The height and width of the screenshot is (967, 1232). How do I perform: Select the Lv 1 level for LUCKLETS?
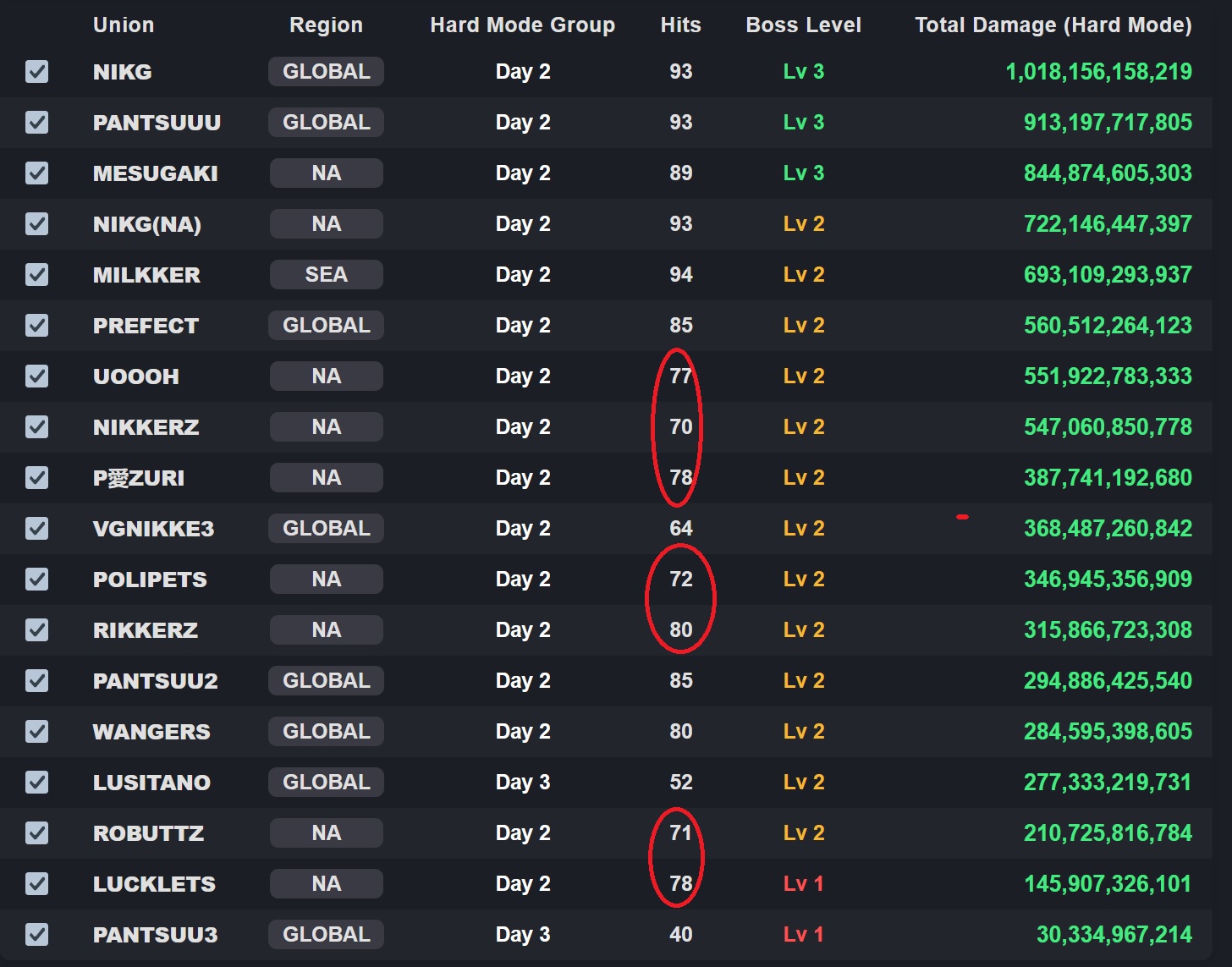tap(803, 884)
